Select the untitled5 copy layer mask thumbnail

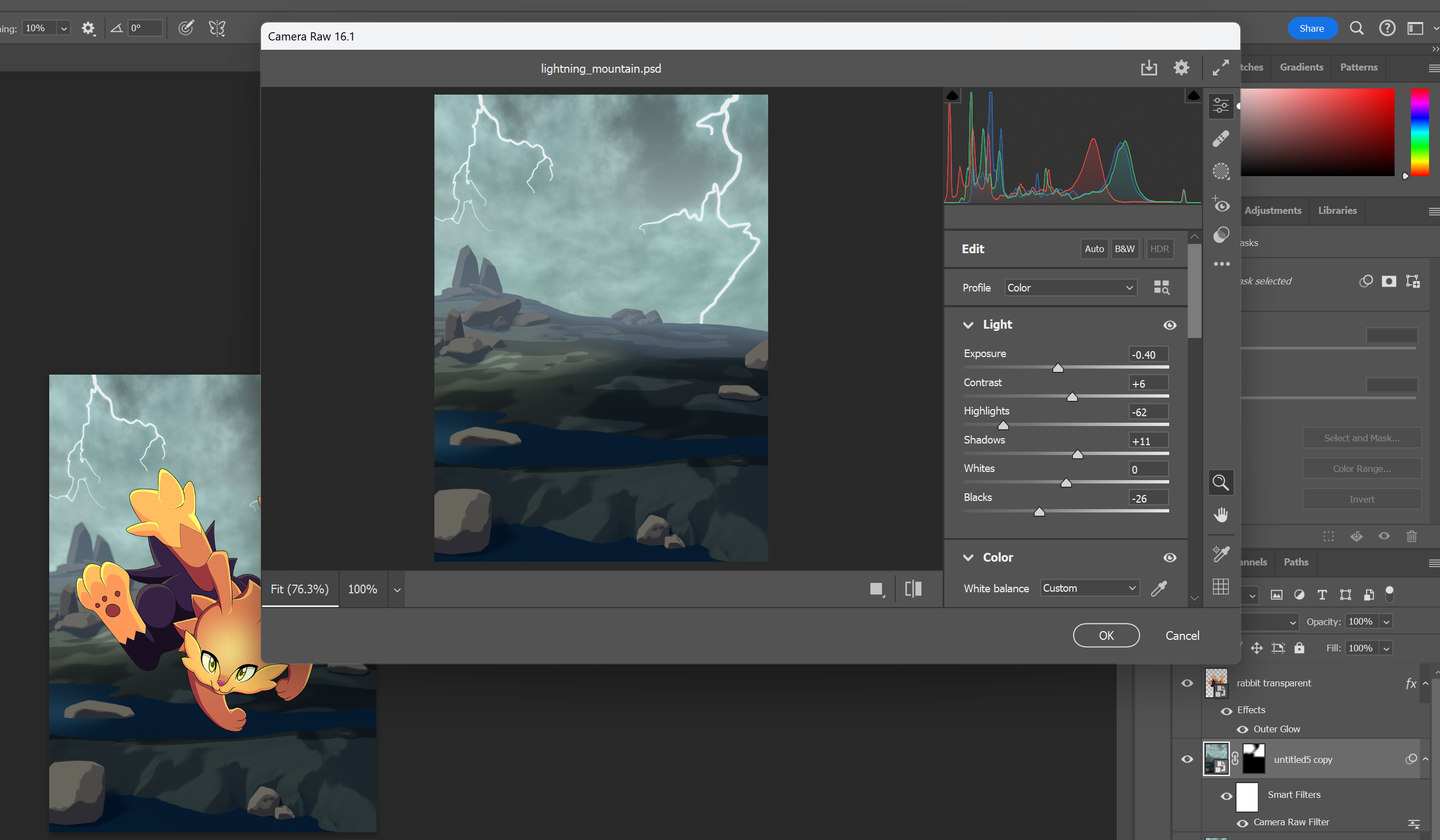[1254, 759]
